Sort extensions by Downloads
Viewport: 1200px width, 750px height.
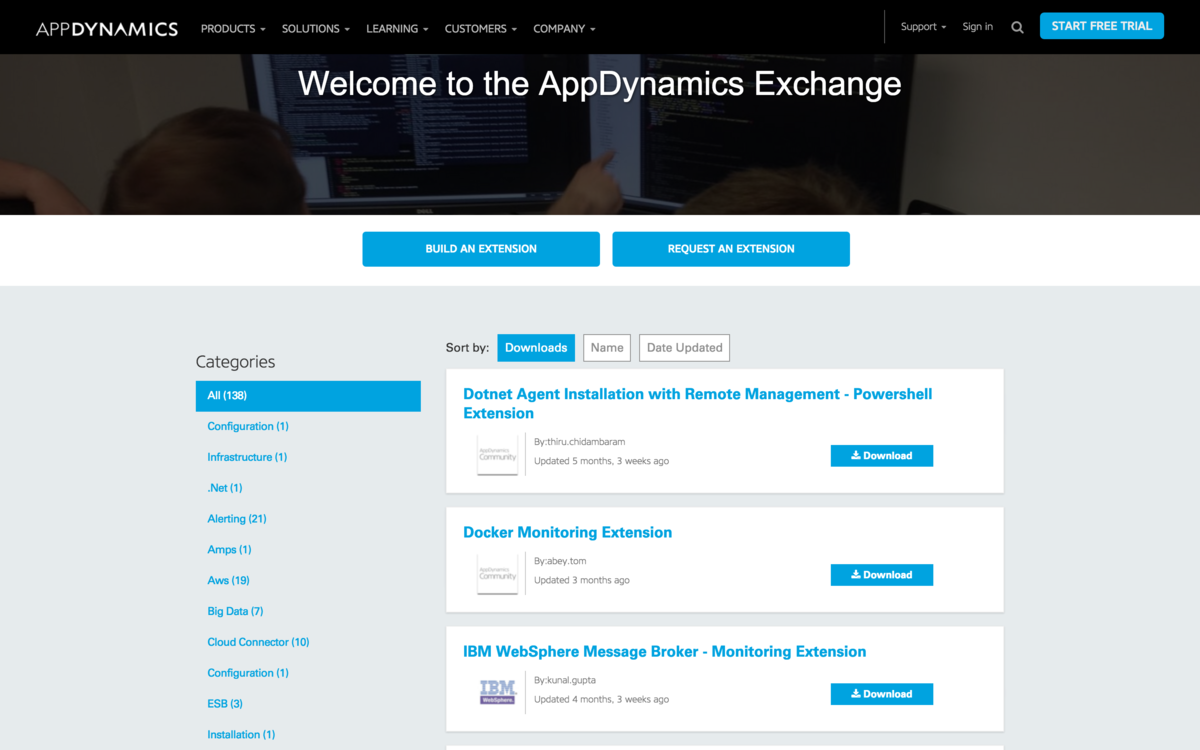536,348
